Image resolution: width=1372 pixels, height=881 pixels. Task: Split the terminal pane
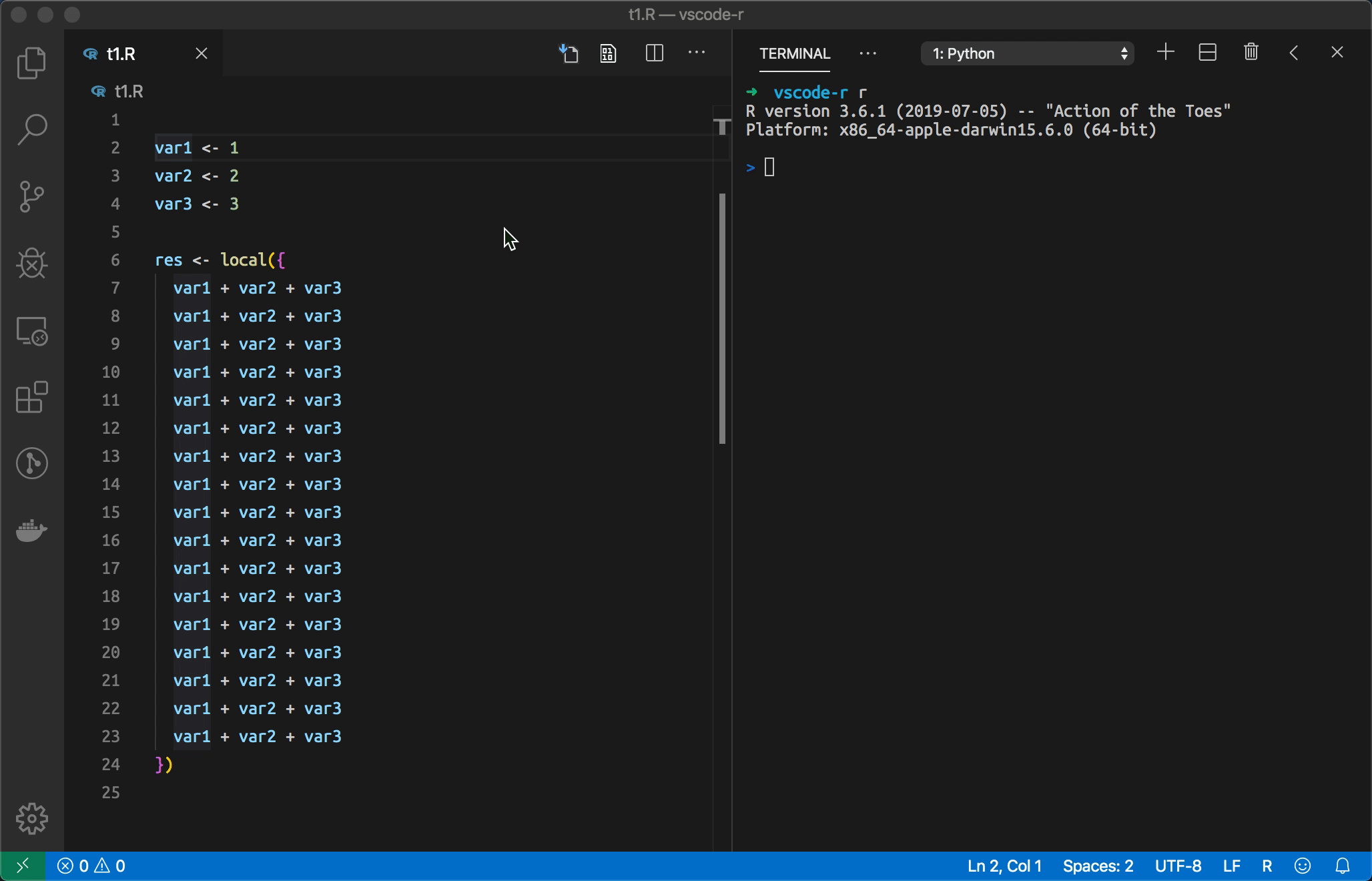(1207, 53)
